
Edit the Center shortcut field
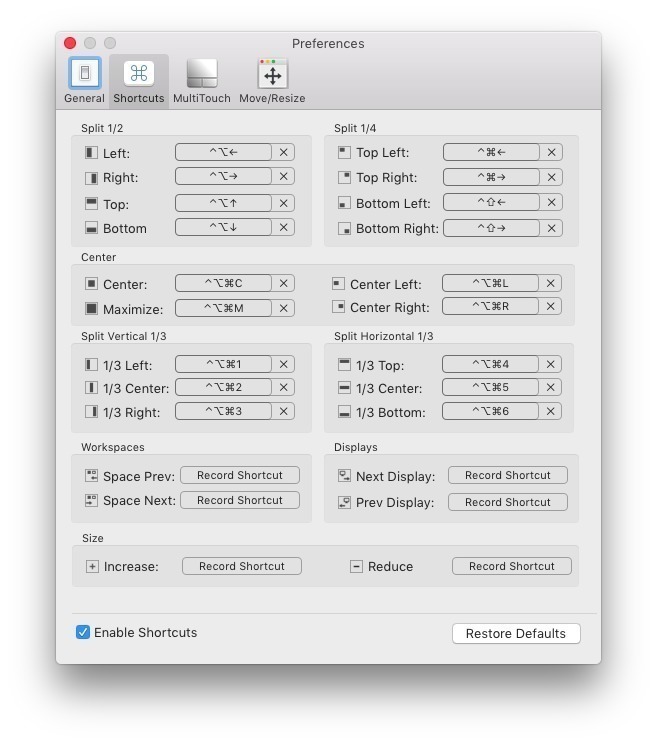(x=223, y=284)
